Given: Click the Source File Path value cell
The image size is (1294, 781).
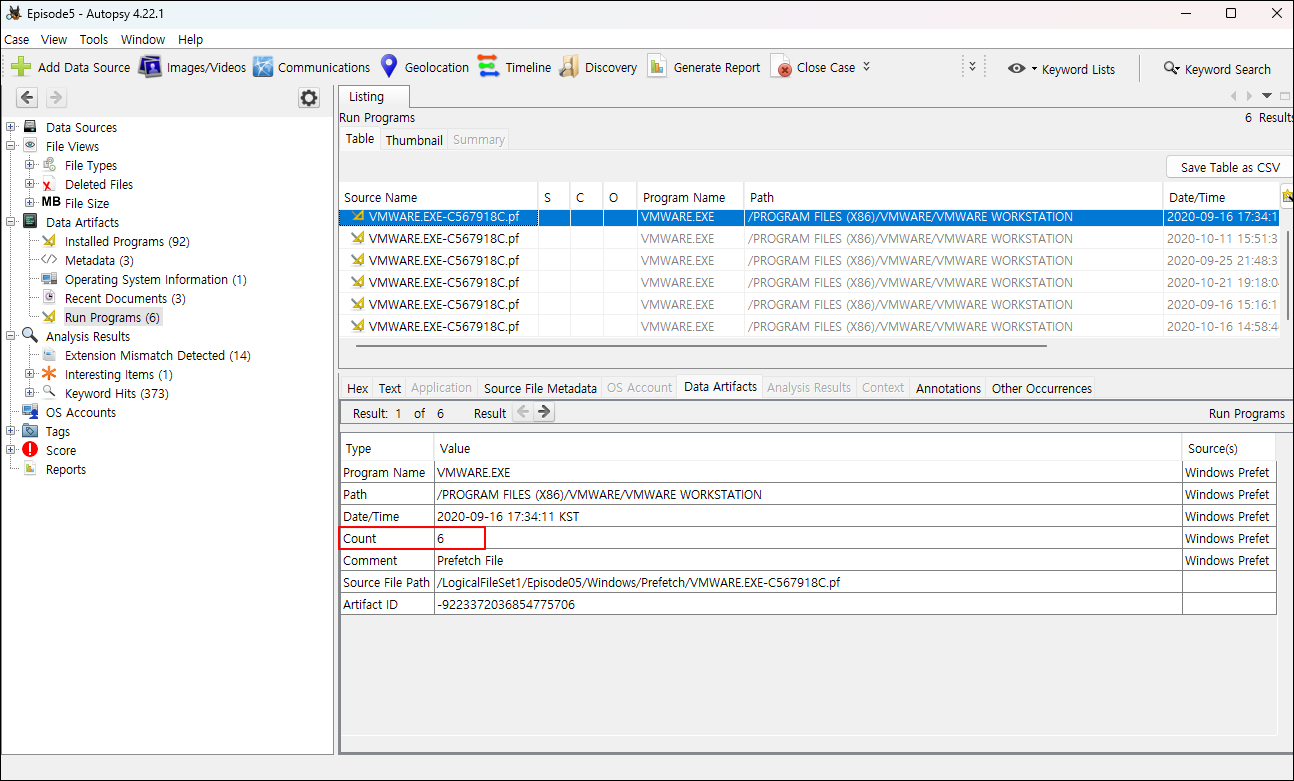Looking at the screenshot, I should coord(808,582).
